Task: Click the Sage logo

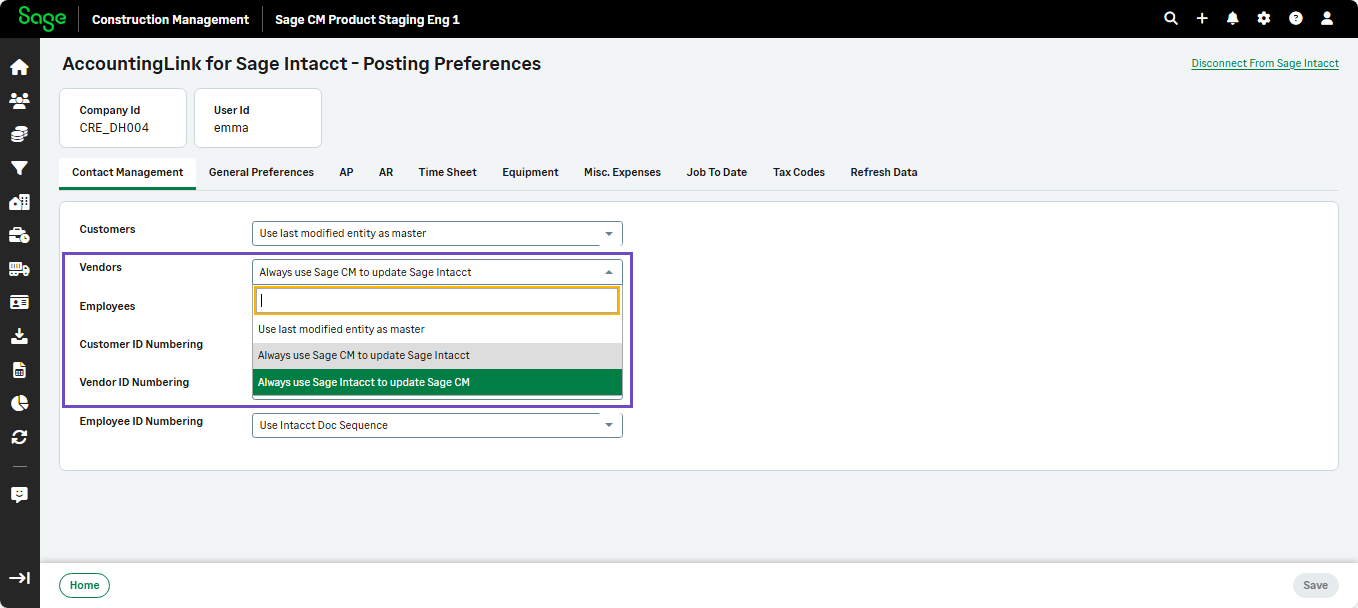Action: point(42,18)
